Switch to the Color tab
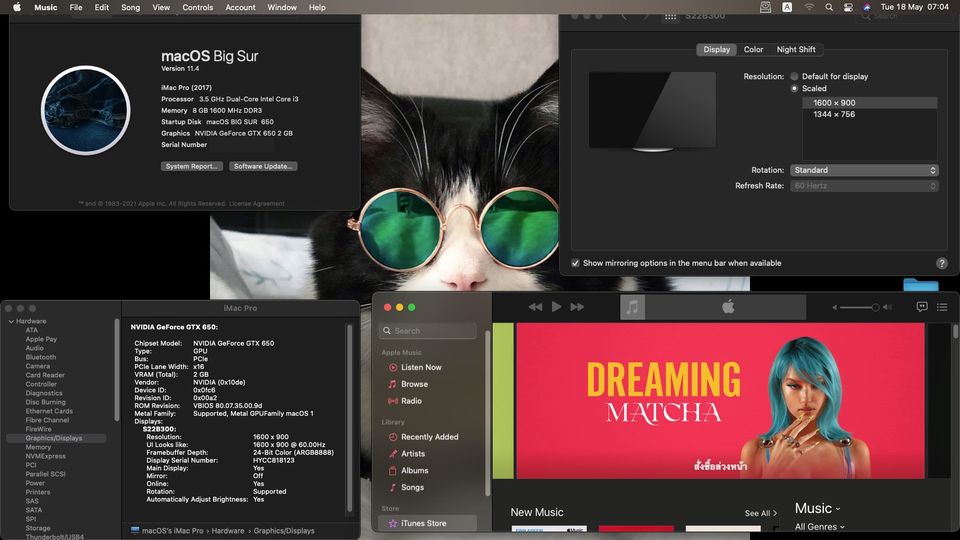The image size is (960, 540). [x=753, y=50]
